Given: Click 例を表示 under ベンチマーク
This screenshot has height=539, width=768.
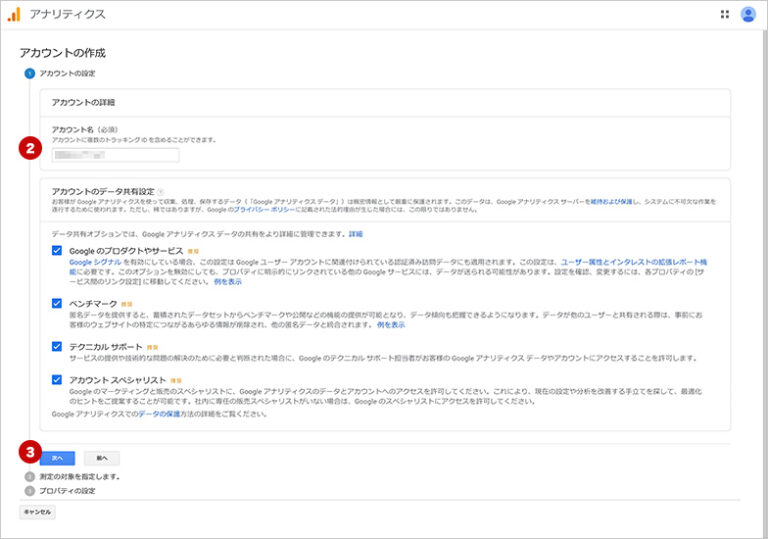Looking at the screenshot, I should point(391,325).
